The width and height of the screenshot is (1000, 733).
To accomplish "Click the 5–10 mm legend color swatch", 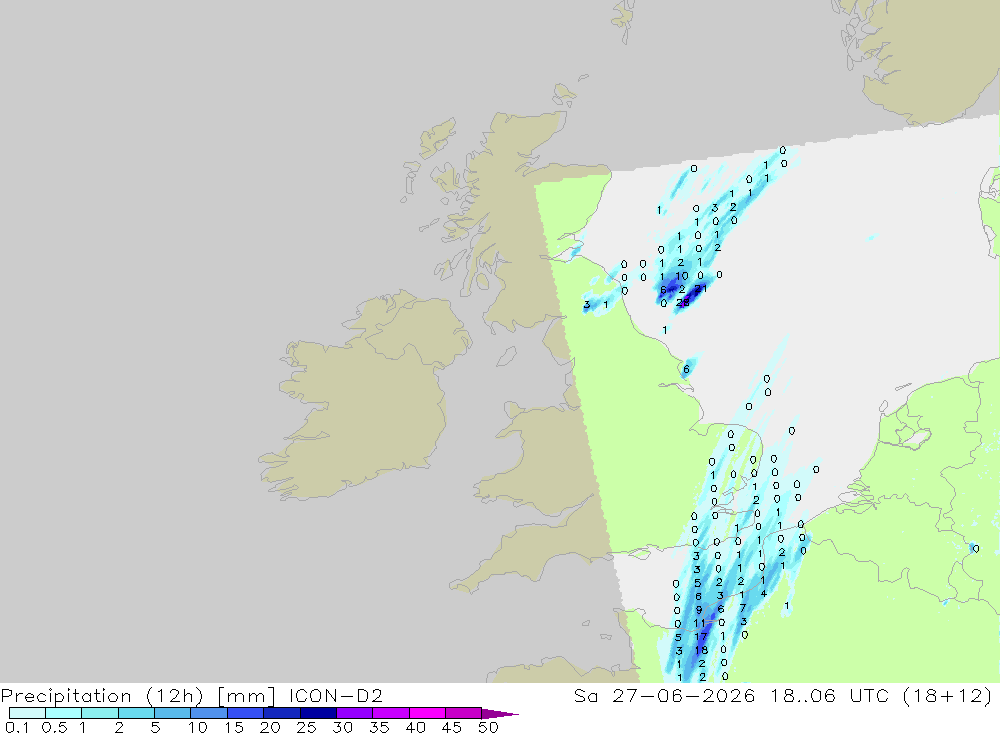I will (172, 713).
